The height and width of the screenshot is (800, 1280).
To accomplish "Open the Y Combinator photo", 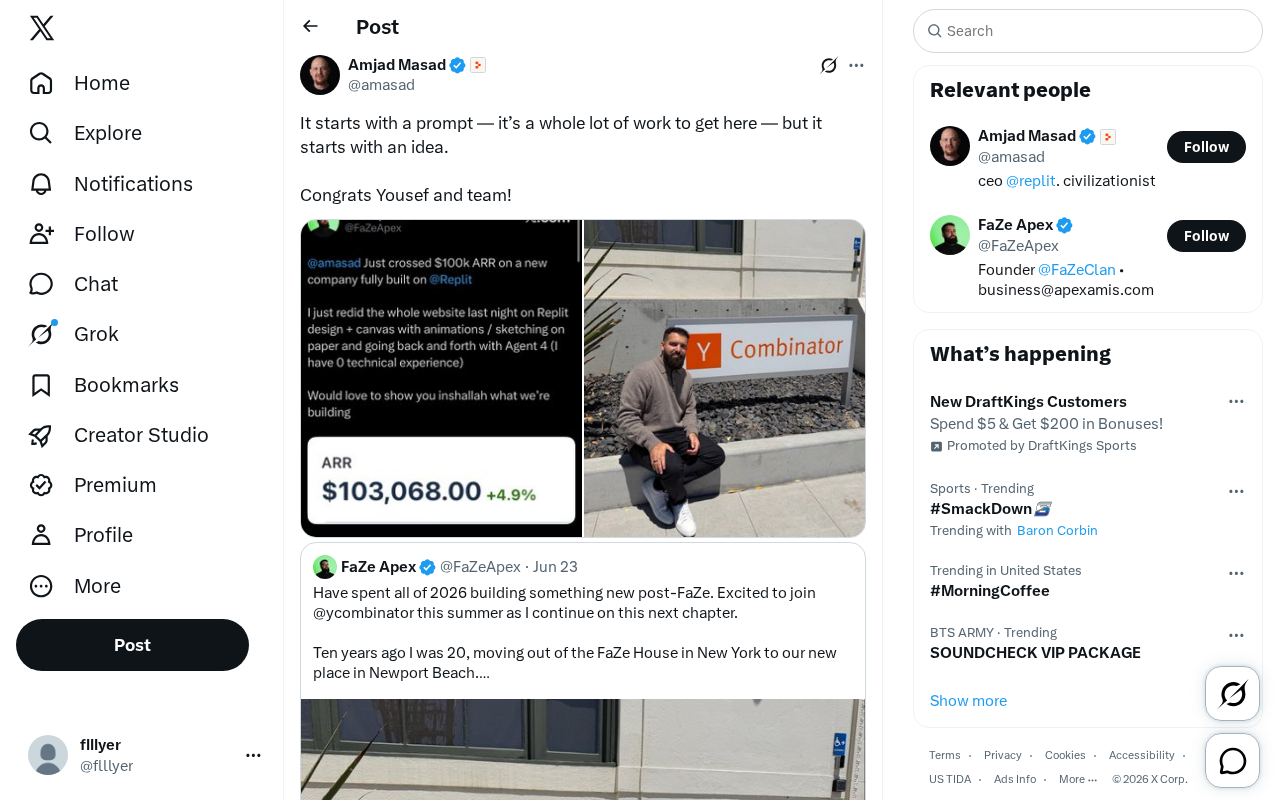I will click(x=725, y=379).
